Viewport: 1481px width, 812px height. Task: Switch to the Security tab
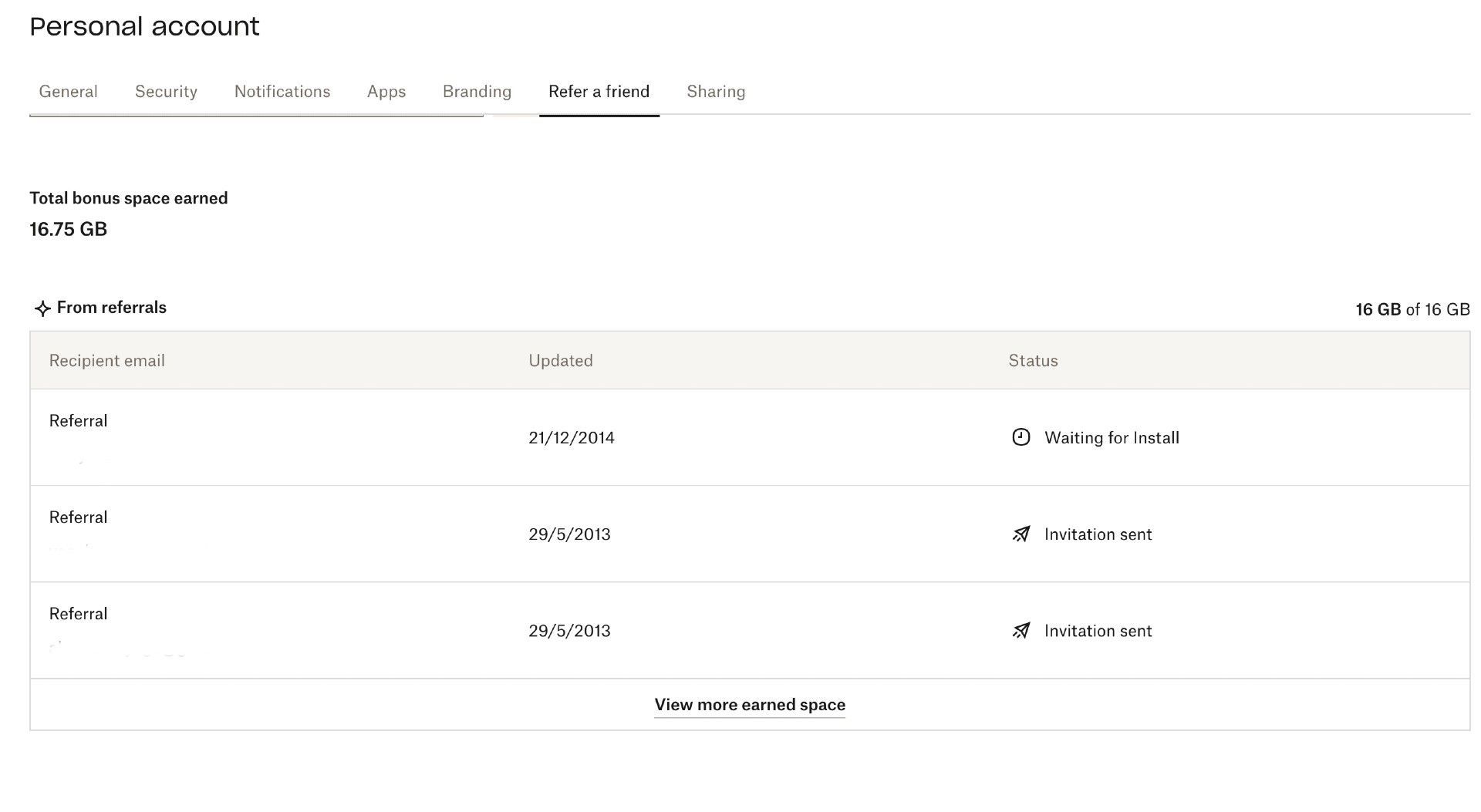[x=166, y=92]
